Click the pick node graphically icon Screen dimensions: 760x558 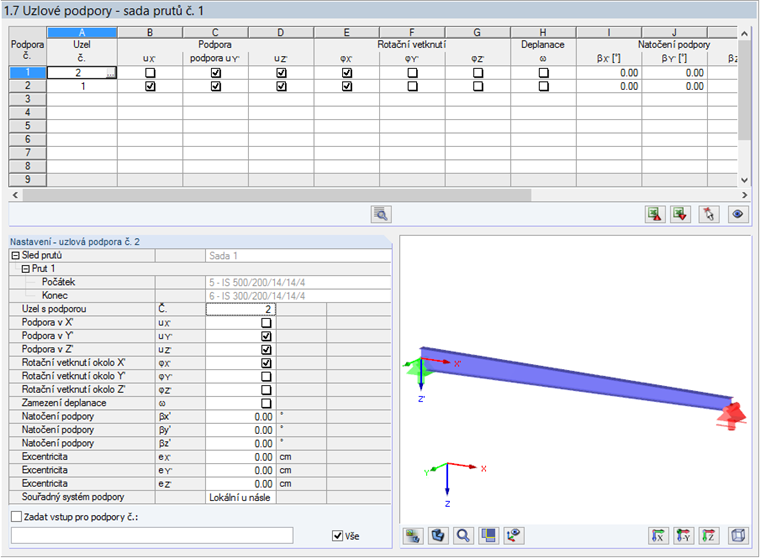coord(709,214)
